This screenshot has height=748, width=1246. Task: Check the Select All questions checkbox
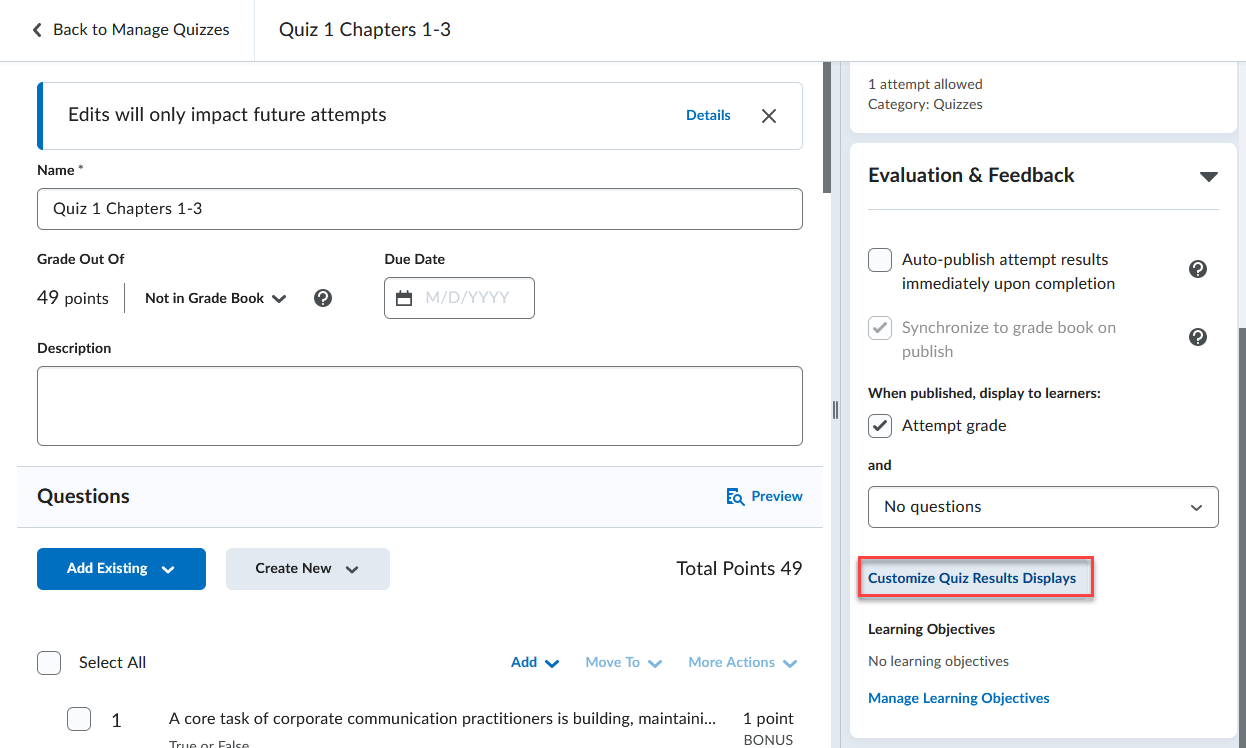(x=49, y=662)
